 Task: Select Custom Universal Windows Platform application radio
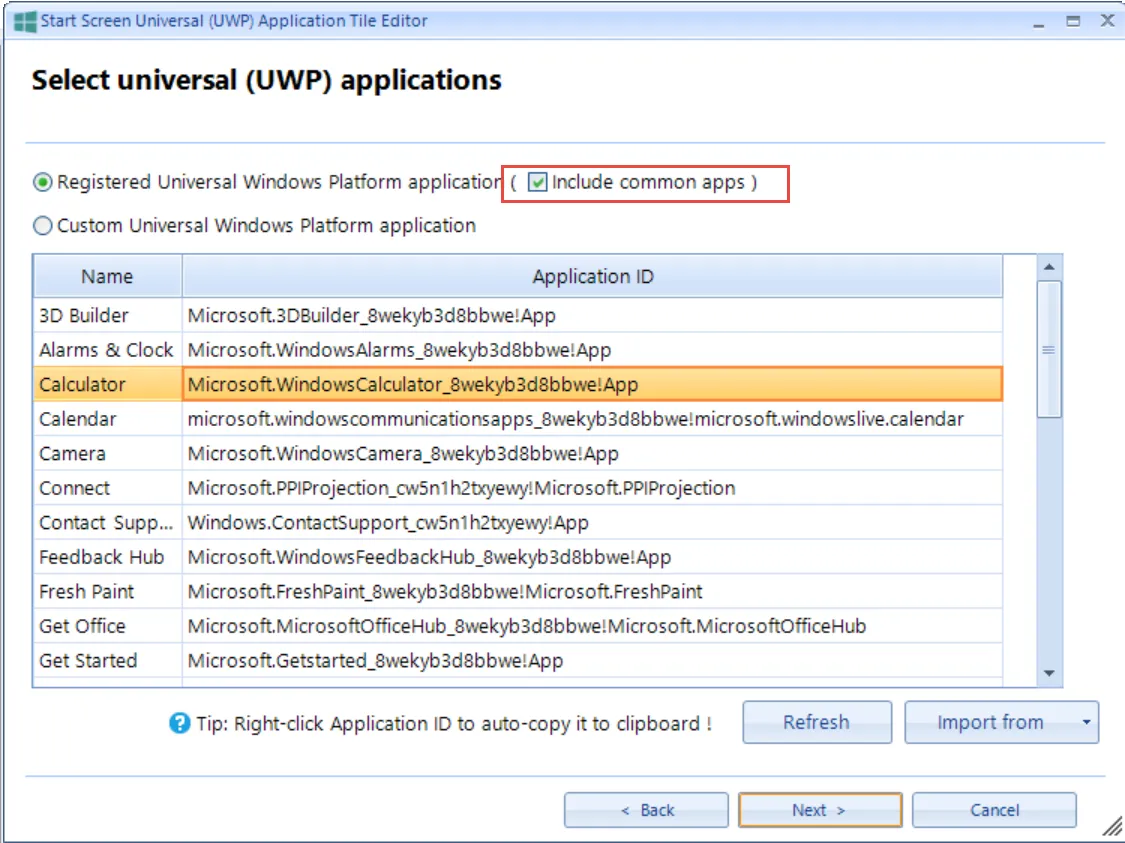coord(43,225)
